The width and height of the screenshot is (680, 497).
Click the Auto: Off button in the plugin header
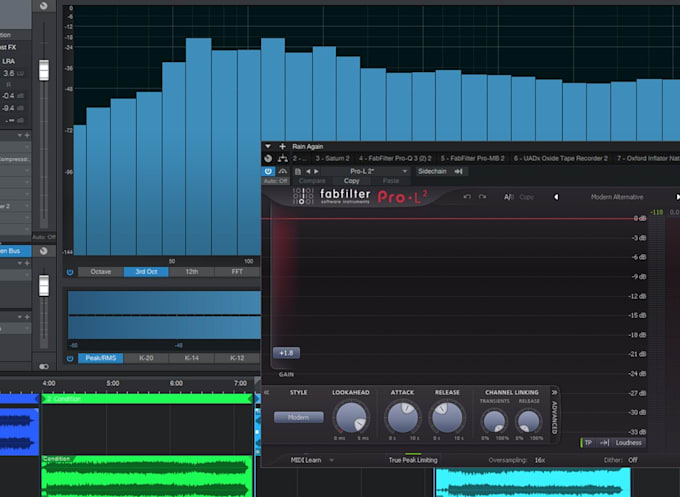tap(275, 181)
